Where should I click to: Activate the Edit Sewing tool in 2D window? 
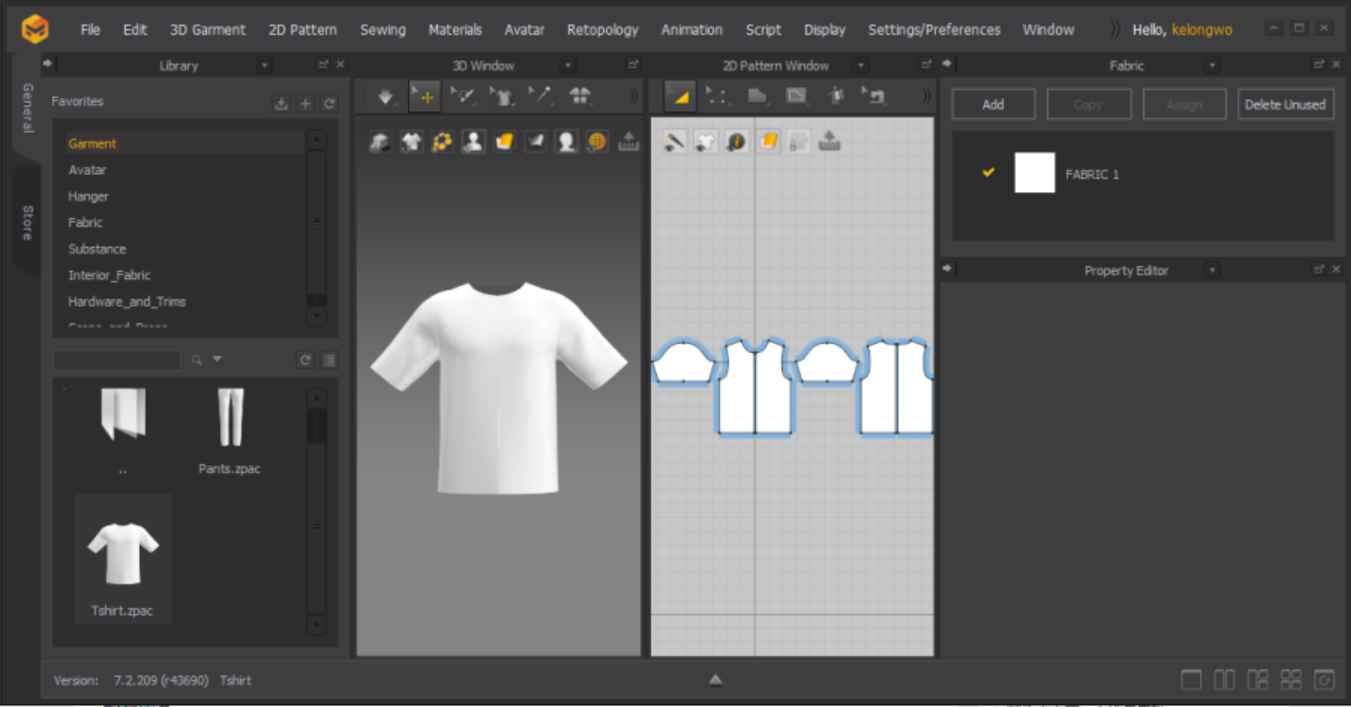(x=877, y=97)
